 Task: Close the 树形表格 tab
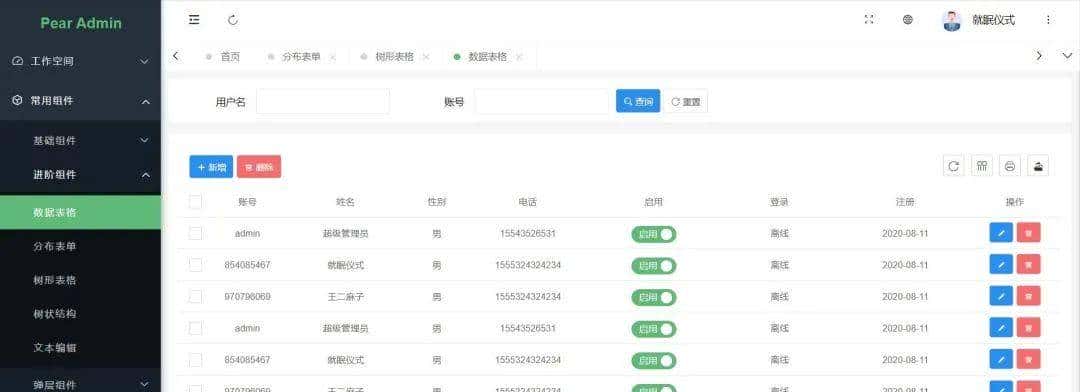click(426, 57)
